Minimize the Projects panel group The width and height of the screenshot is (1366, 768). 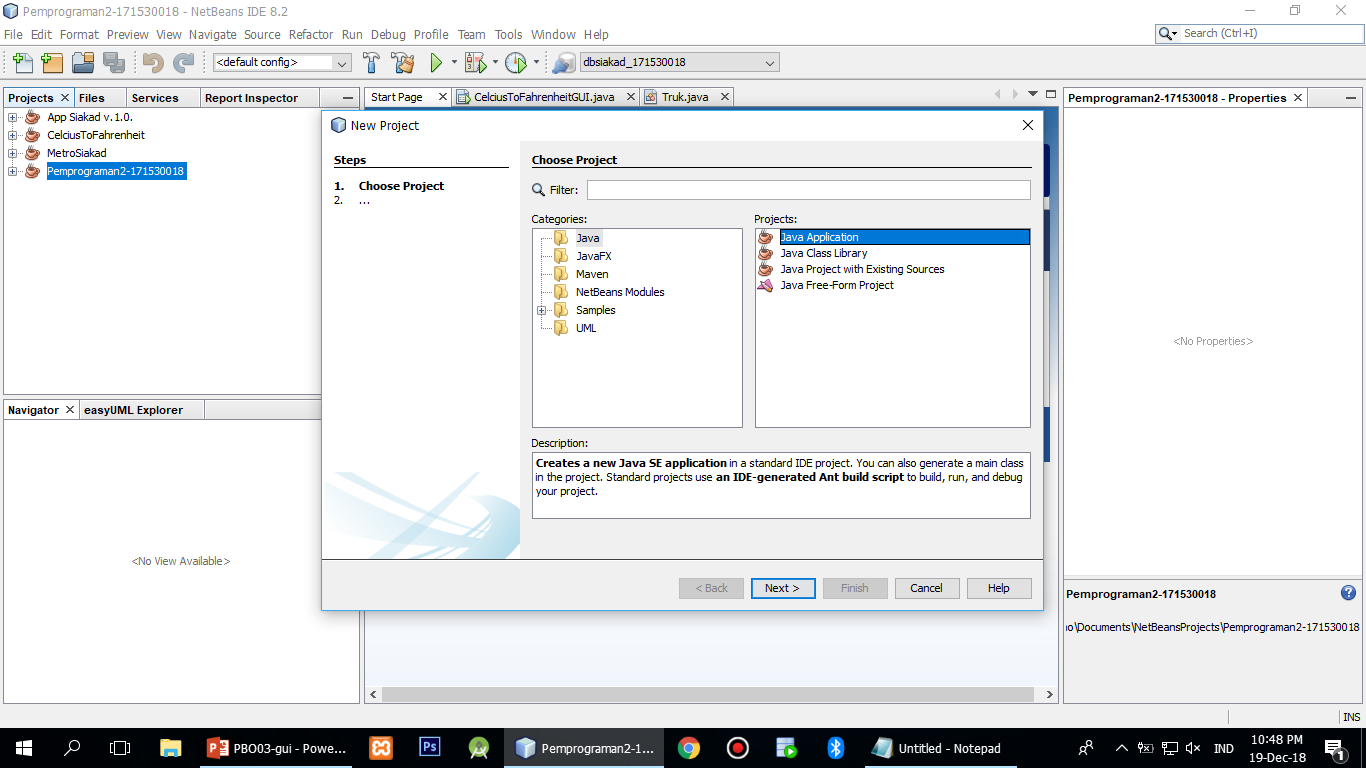point(347,98)
